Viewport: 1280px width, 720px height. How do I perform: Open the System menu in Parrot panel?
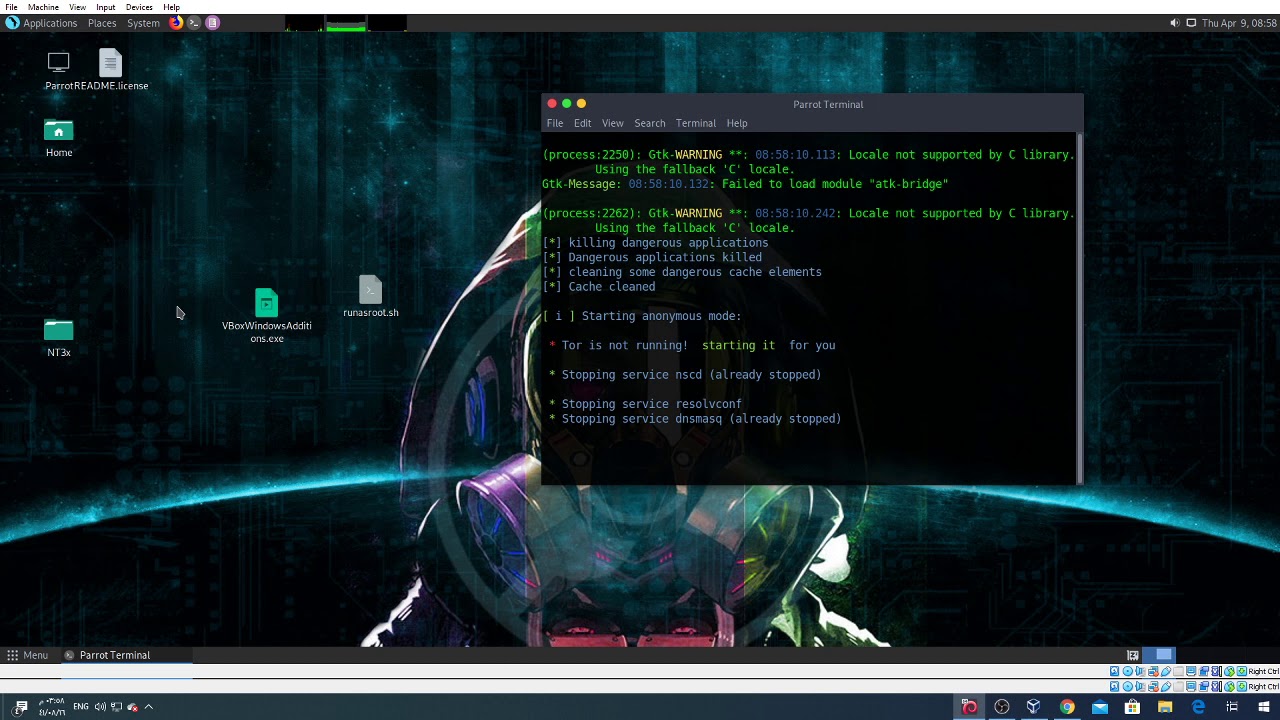(x=143, y=23)
